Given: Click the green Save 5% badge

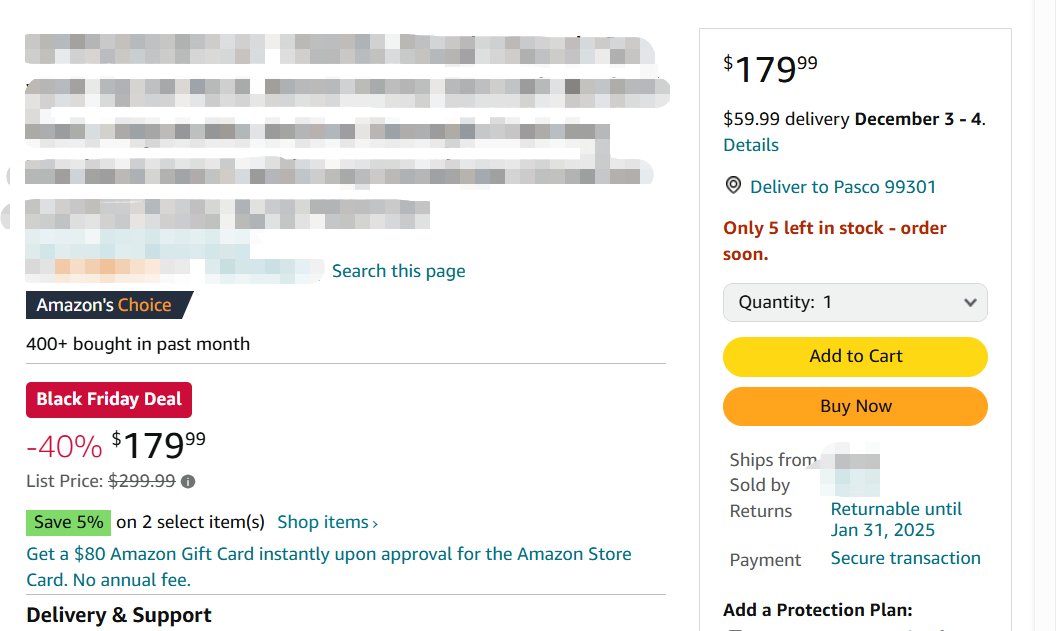Looking at the screenshot, I should click(x=68, y=522).
